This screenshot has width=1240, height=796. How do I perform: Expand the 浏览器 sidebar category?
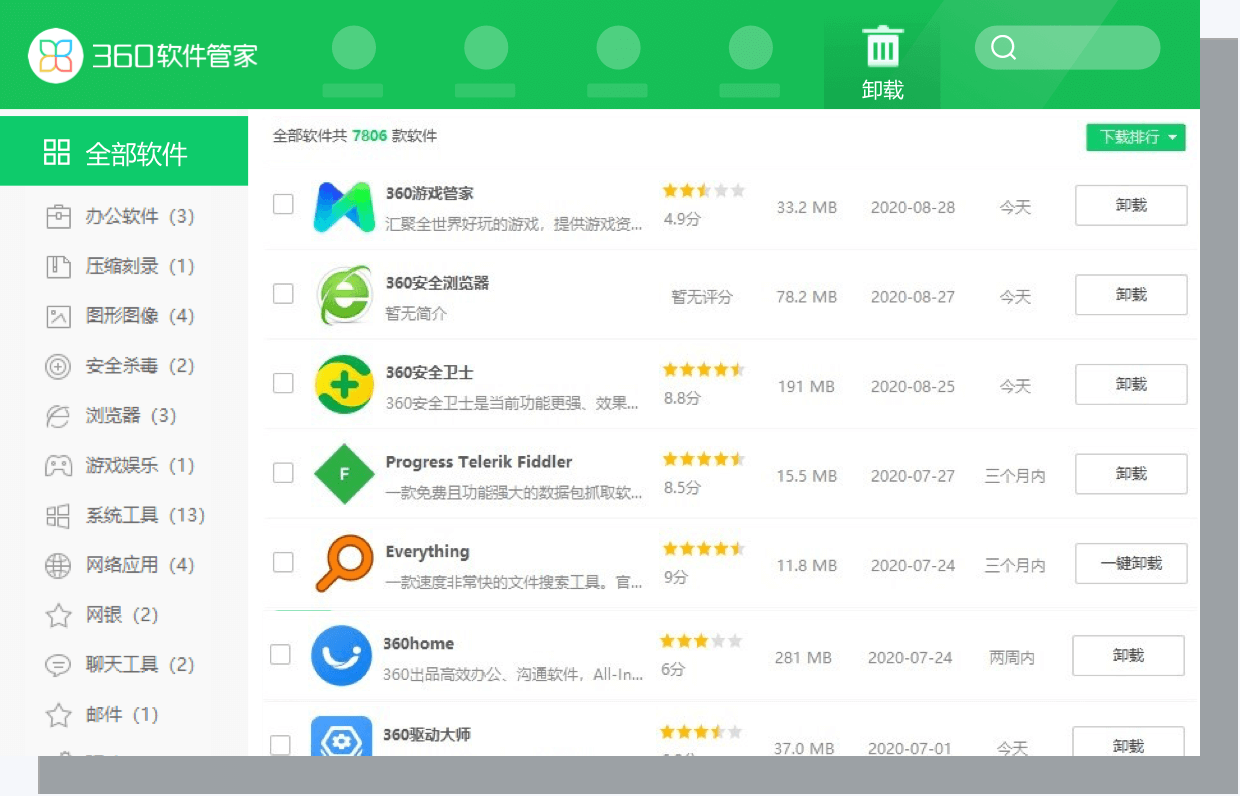tap(110, 416)
